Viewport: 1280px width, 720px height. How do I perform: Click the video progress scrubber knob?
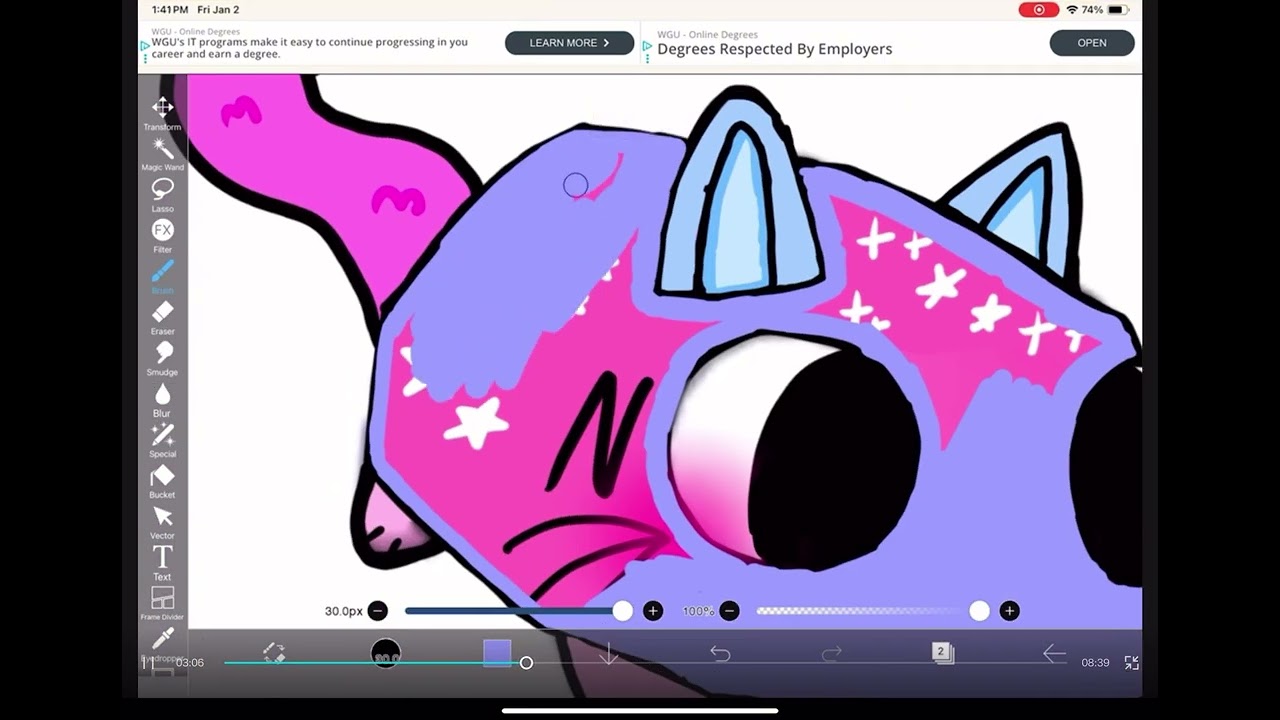point(526,663)
